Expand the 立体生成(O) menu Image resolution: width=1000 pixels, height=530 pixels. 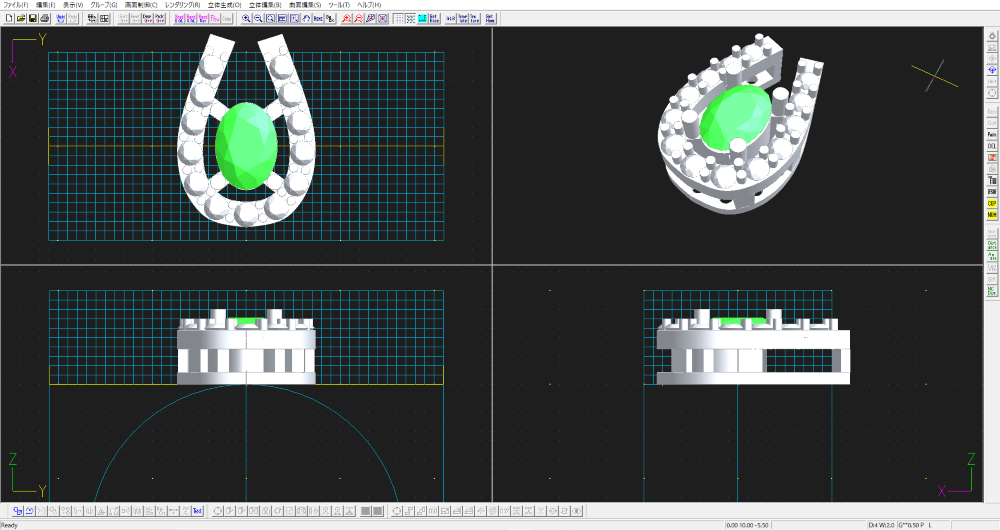click(x=224, y=5)
